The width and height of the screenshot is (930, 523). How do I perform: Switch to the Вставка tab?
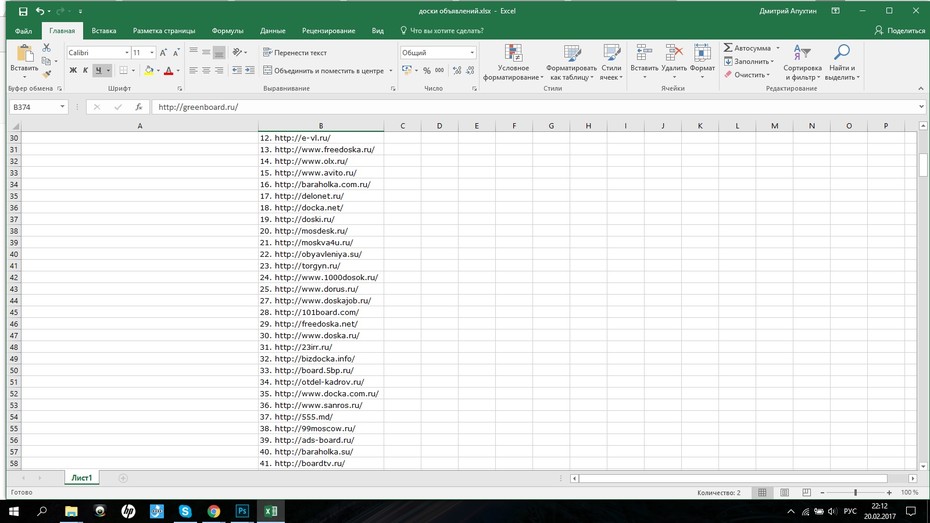click(104, 31)
